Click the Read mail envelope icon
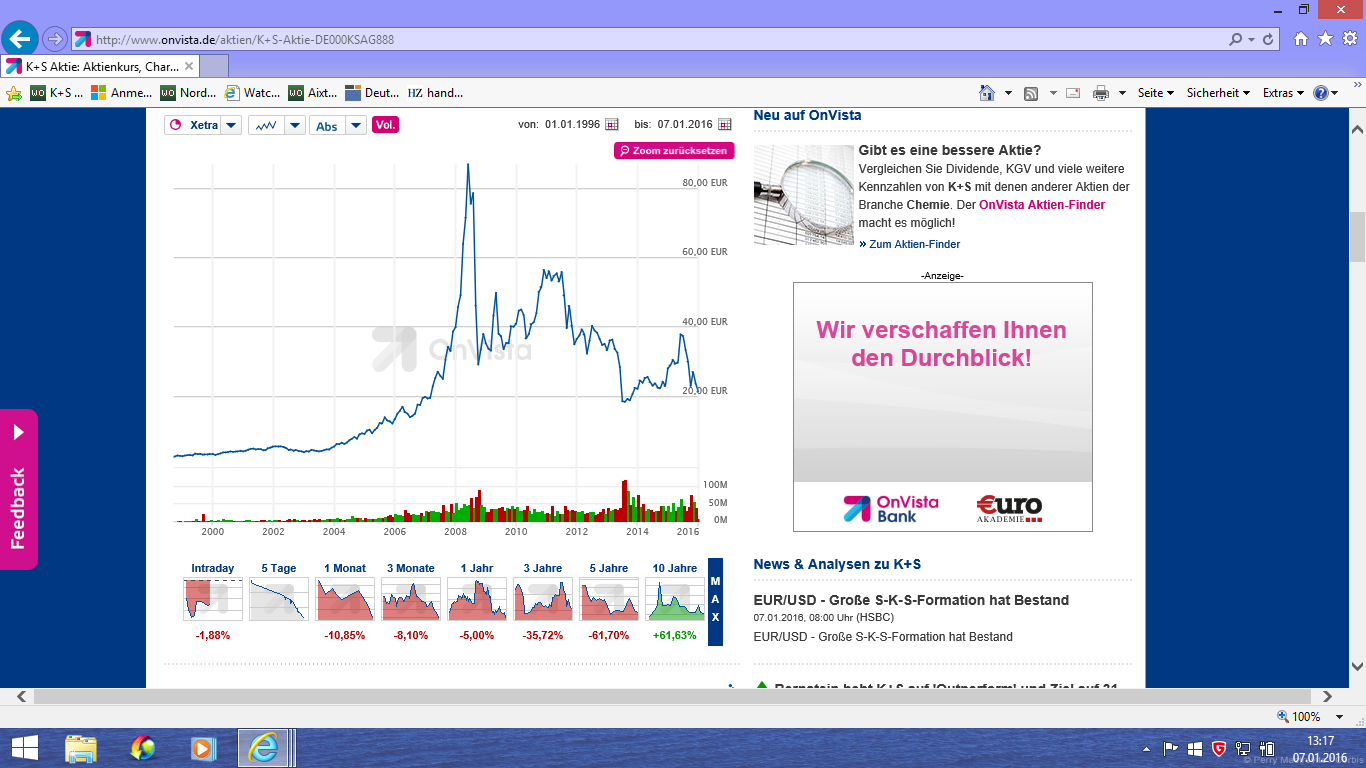 (1073, 93)
